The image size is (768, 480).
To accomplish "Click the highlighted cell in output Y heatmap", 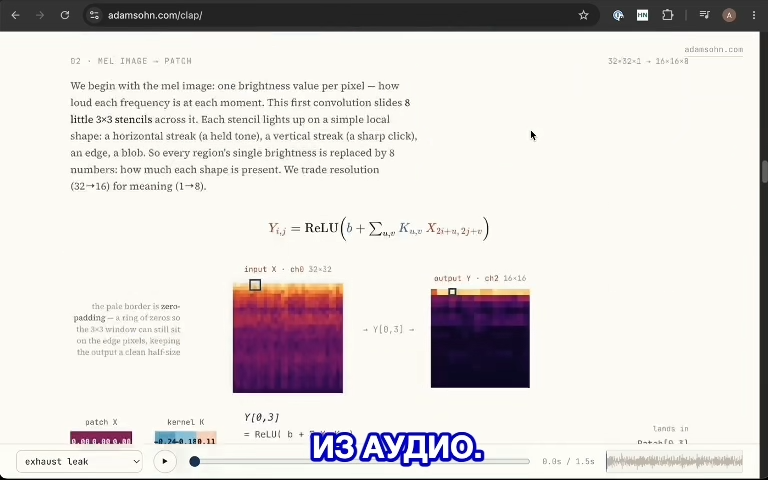I will click(x=452, y=292).
